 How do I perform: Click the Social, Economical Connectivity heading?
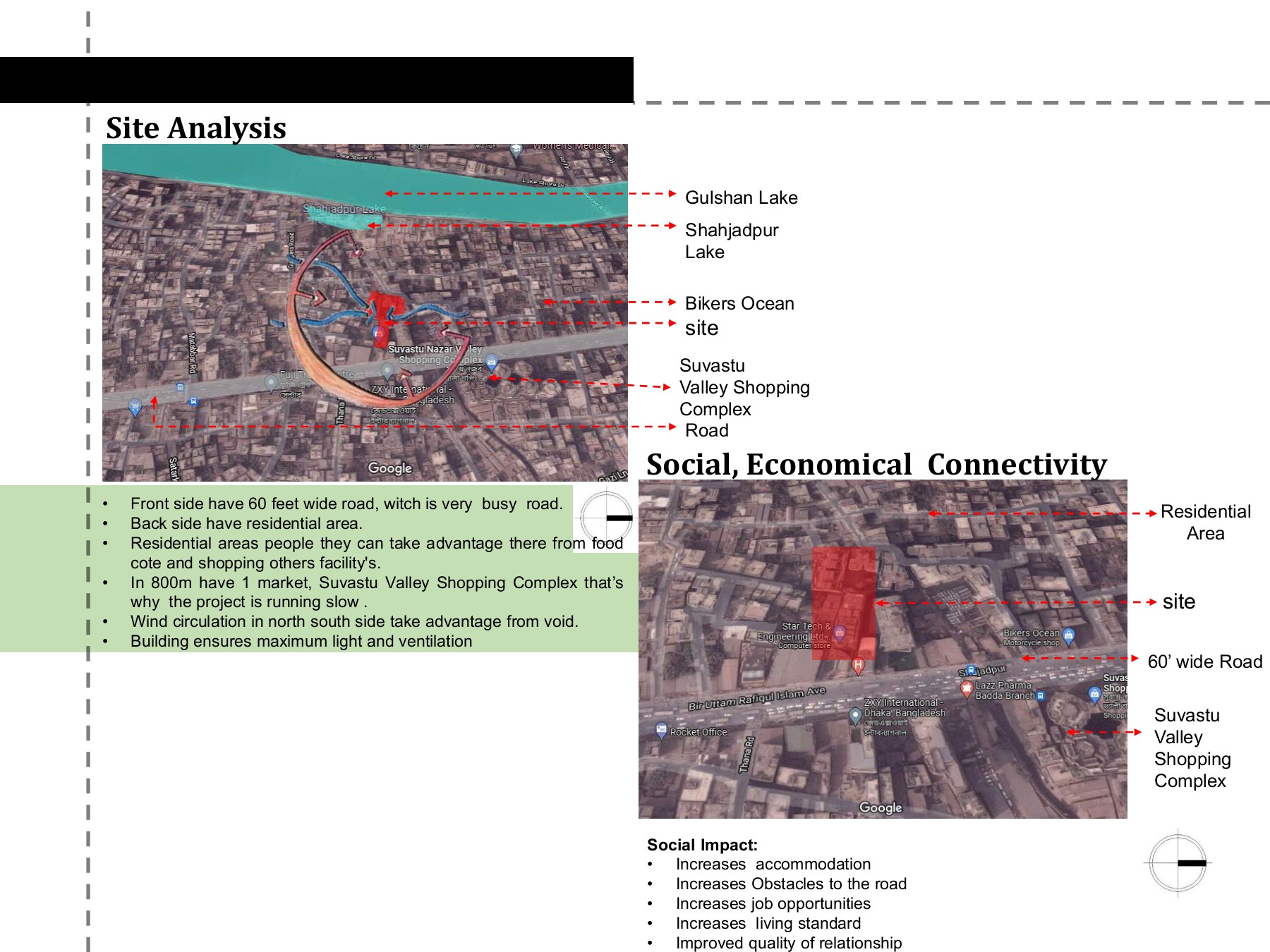pos(878,465)
